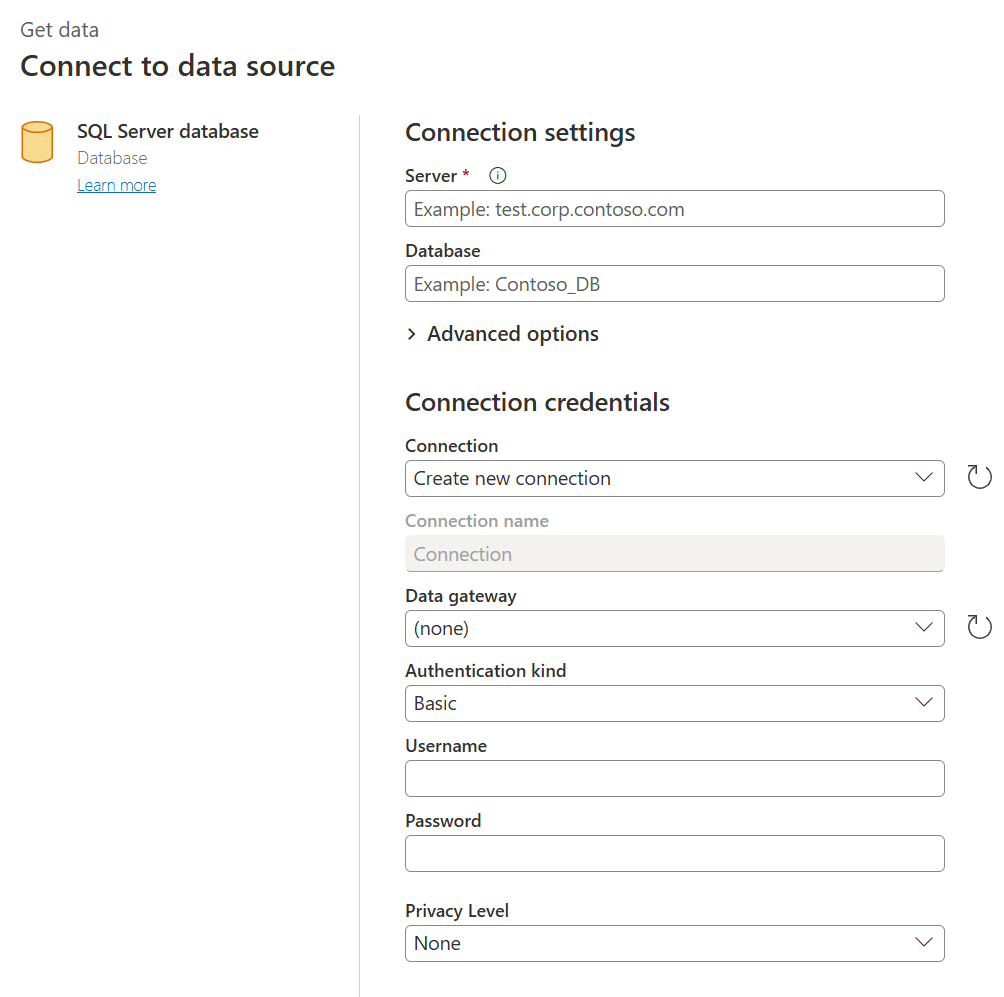Change the Basic authentication kind
Screen dimensions: 1004x997
[x=674, y=703]
